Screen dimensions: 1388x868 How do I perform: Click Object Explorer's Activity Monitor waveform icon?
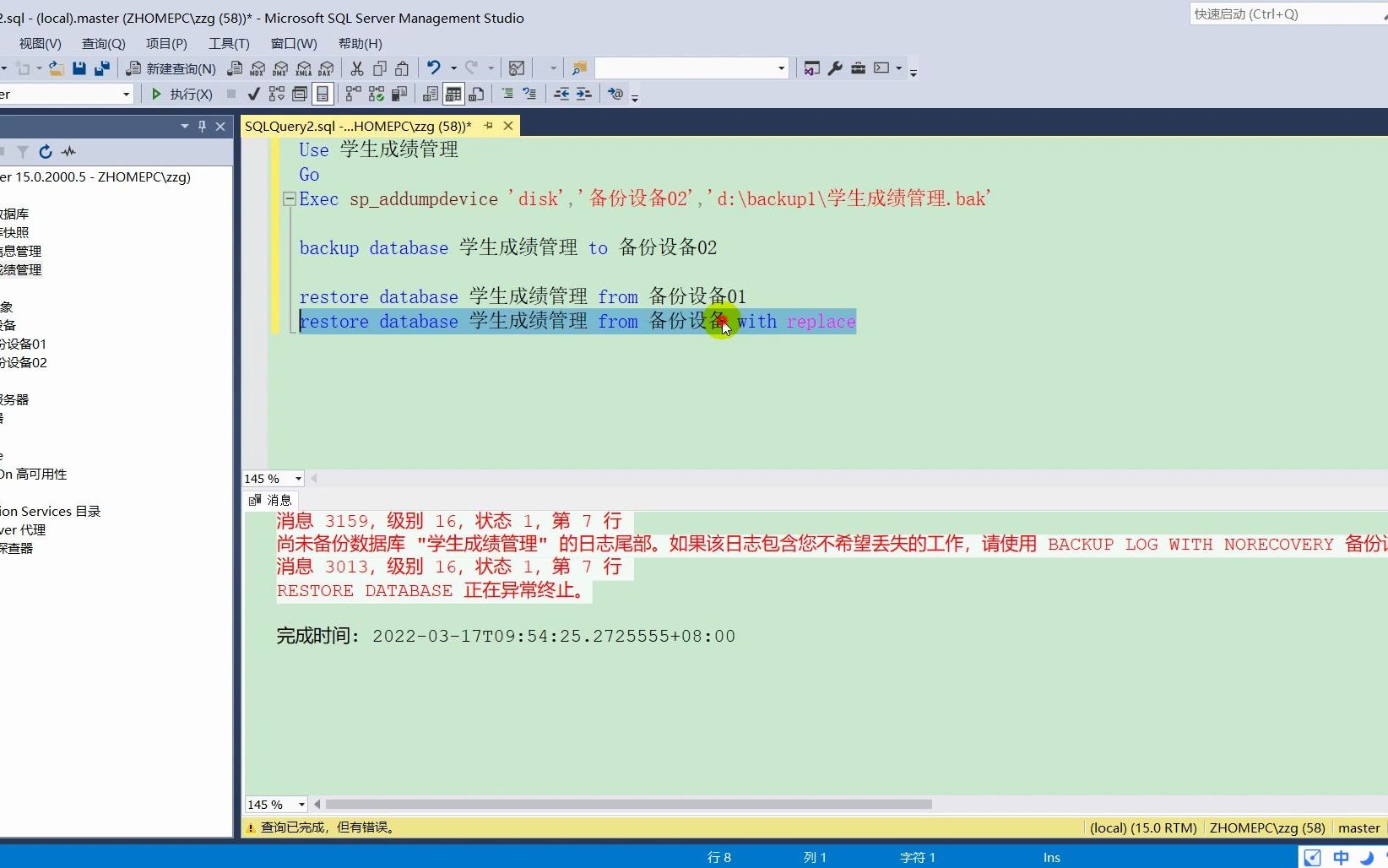pos(68,152)
